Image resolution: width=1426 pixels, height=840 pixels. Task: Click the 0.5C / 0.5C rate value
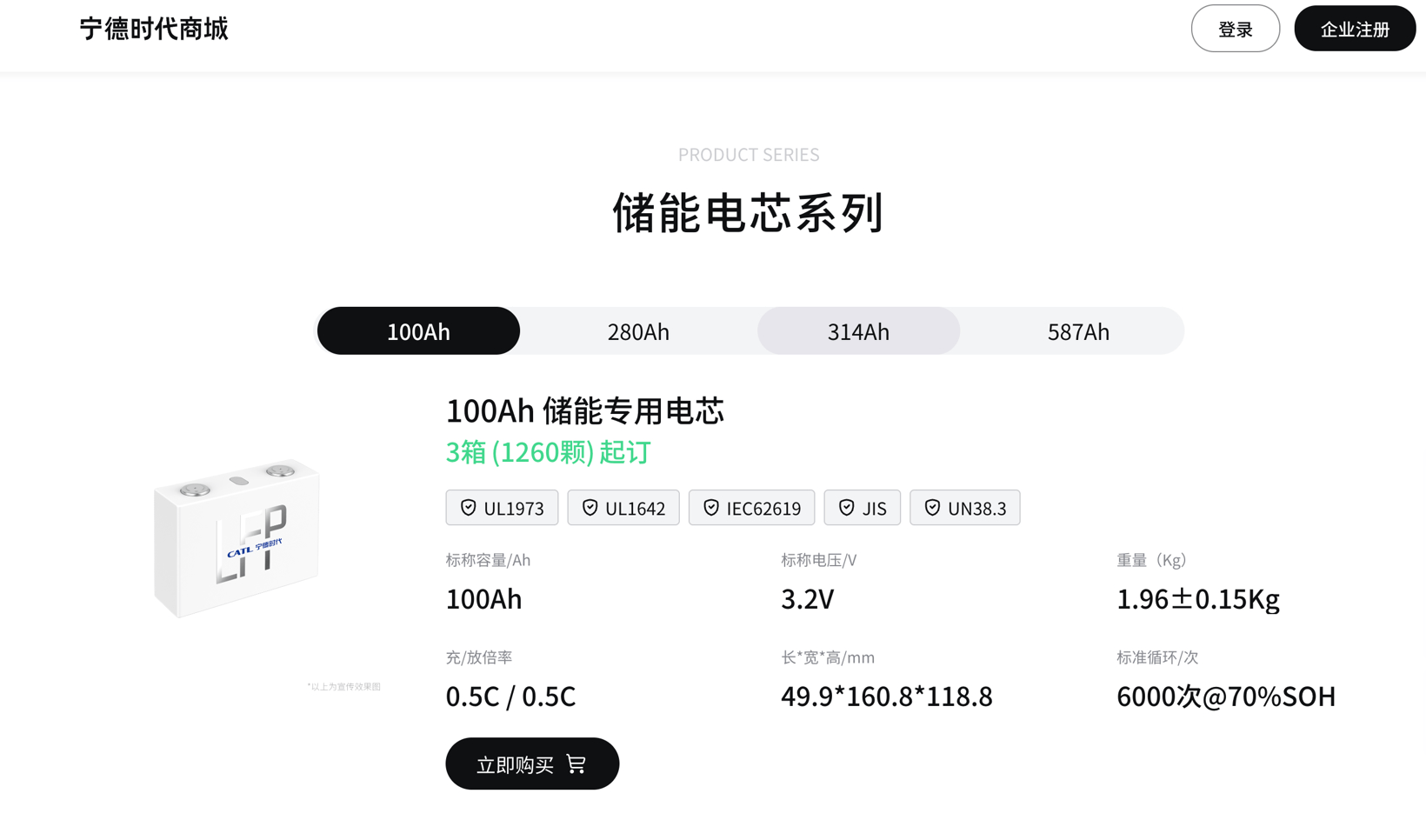(510, 696)
